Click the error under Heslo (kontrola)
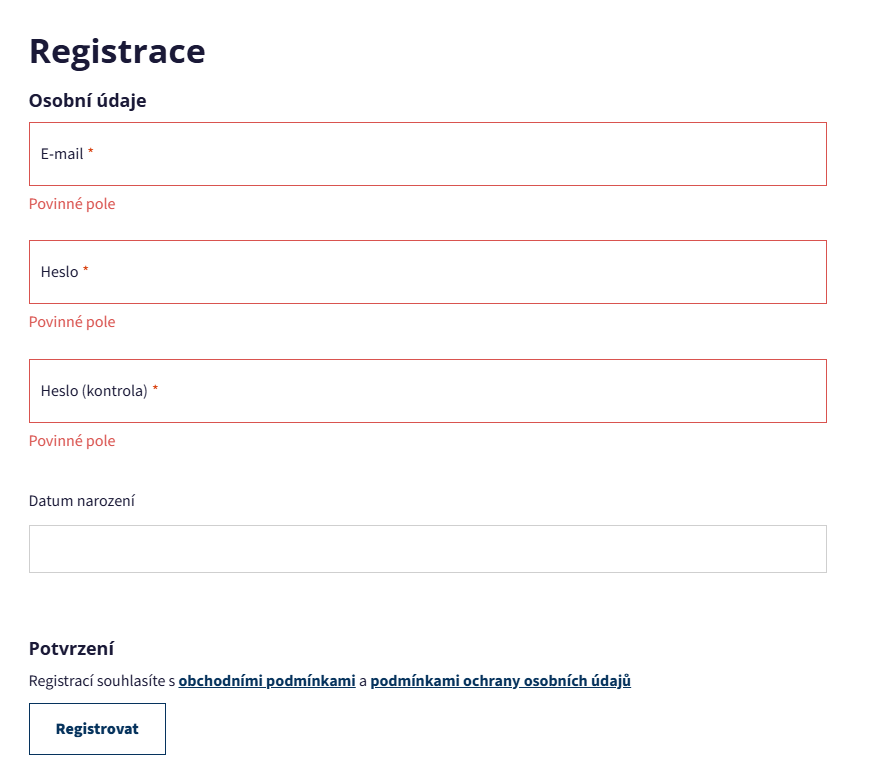Image resolution: width=893 pixels, height=764 pixels. click(72, 441)
